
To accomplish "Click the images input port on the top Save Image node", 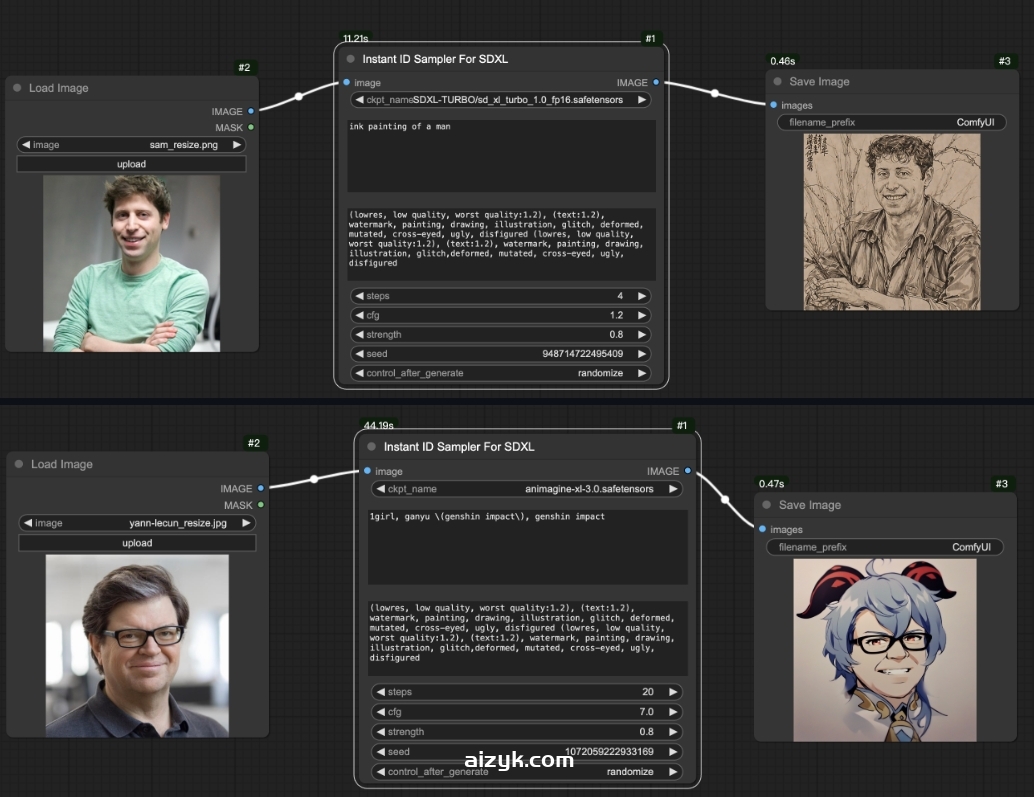I will coord(774,105).
